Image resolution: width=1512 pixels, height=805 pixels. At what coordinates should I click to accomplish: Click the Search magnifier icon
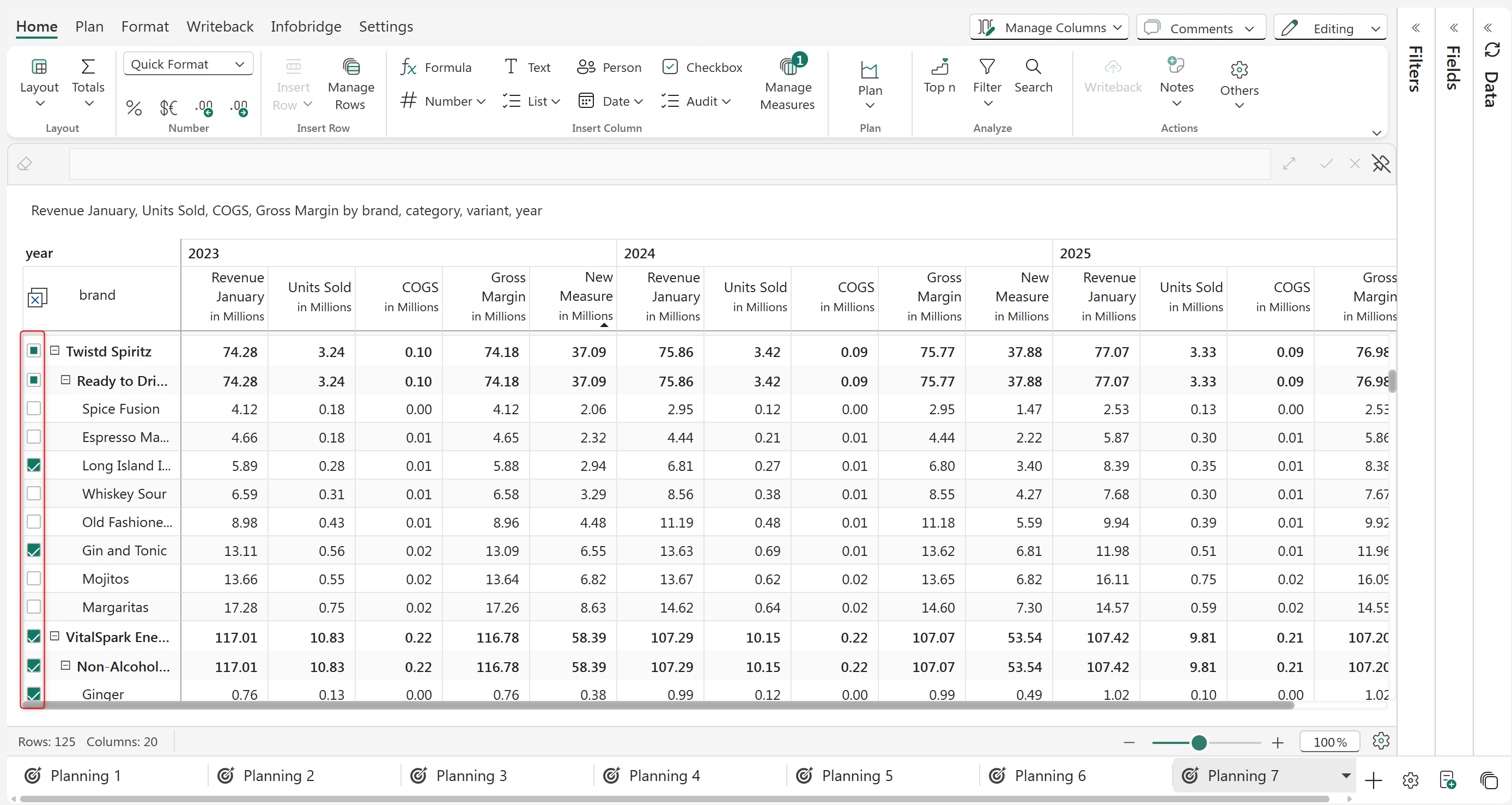click(1033, 68)
